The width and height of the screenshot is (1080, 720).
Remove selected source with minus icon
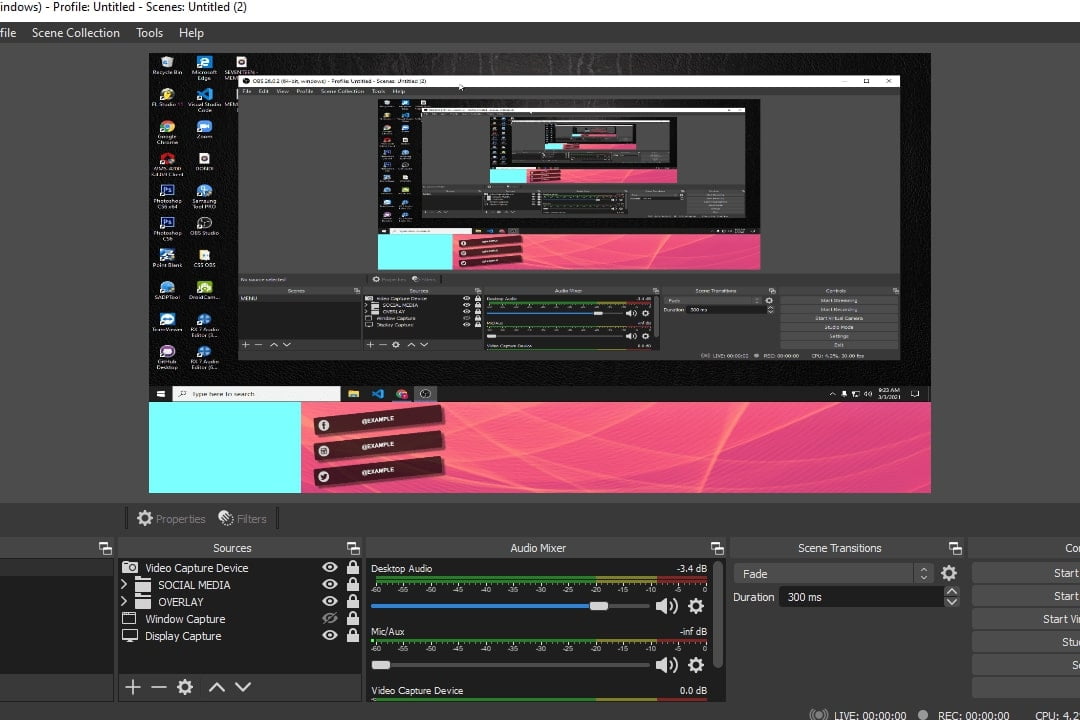159,687
